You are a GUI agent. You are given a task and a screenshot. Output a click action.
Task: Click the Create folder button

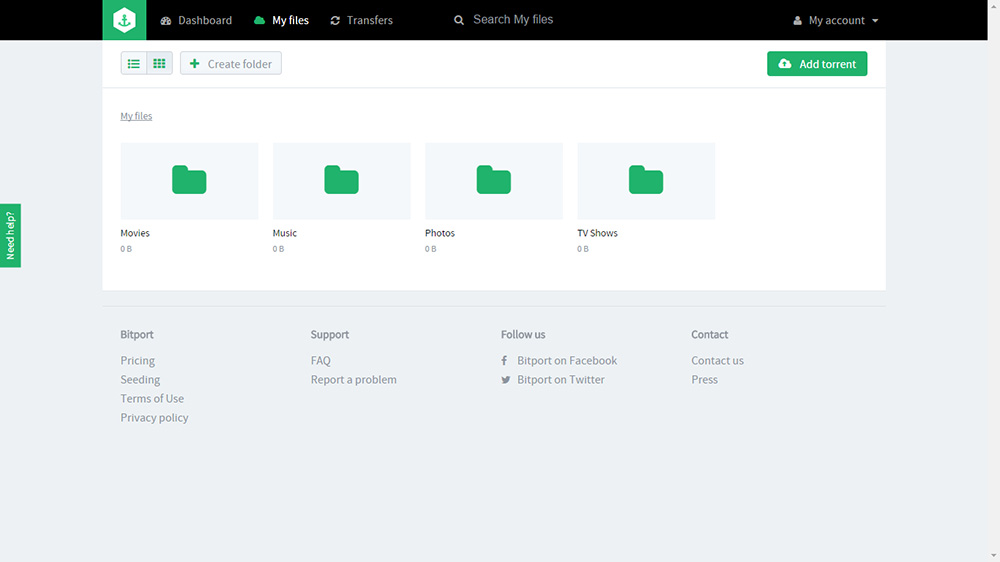tap(231, 64)
